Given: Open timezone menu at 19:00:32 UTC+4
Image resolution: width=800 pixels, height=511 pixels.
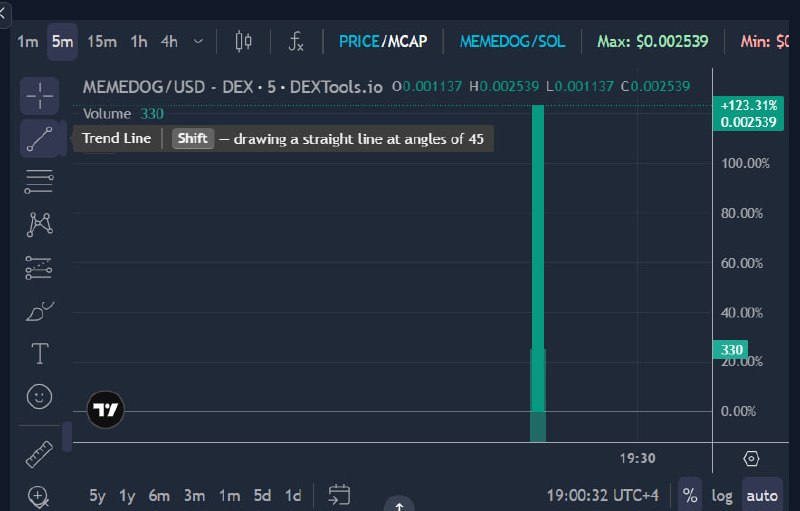Looking at the screenshot, I should coord(603,495).
